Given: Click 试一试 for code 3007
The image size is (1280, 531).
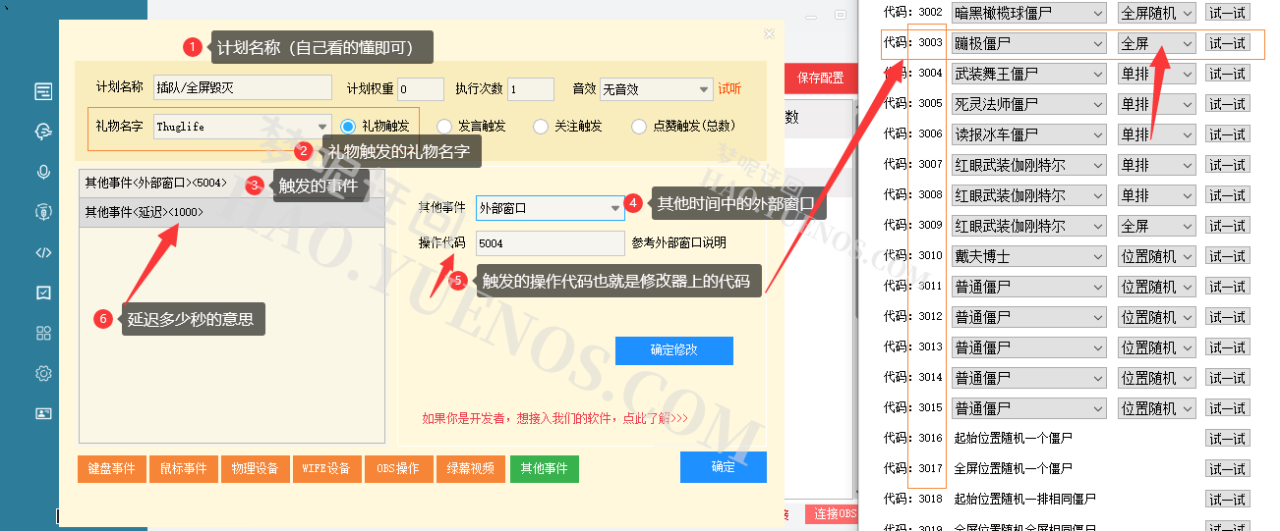Looking at the screenshot, I should (1227, 165).
